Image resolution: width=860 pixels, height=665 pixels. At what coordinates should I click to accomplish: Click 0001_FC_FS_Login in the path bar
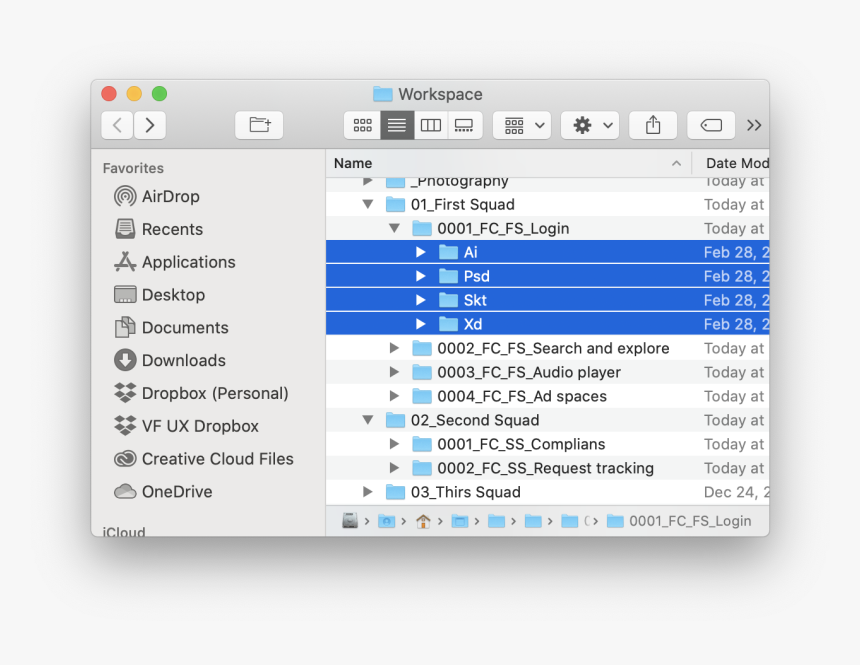pyautogui.click(x=679, y=521)
